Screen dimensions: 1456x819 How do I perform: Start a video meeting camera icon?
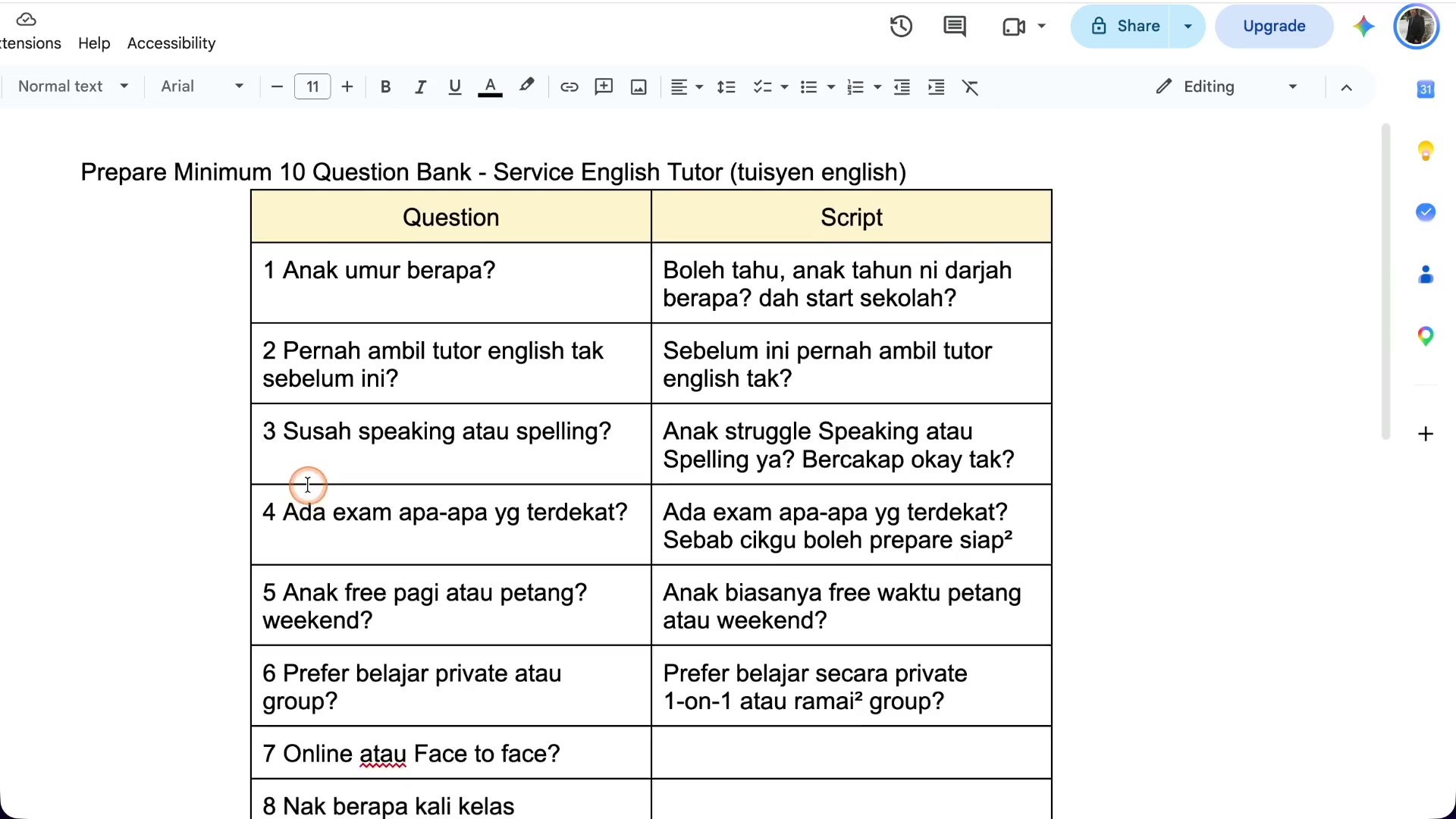(x=1014, y=27)
